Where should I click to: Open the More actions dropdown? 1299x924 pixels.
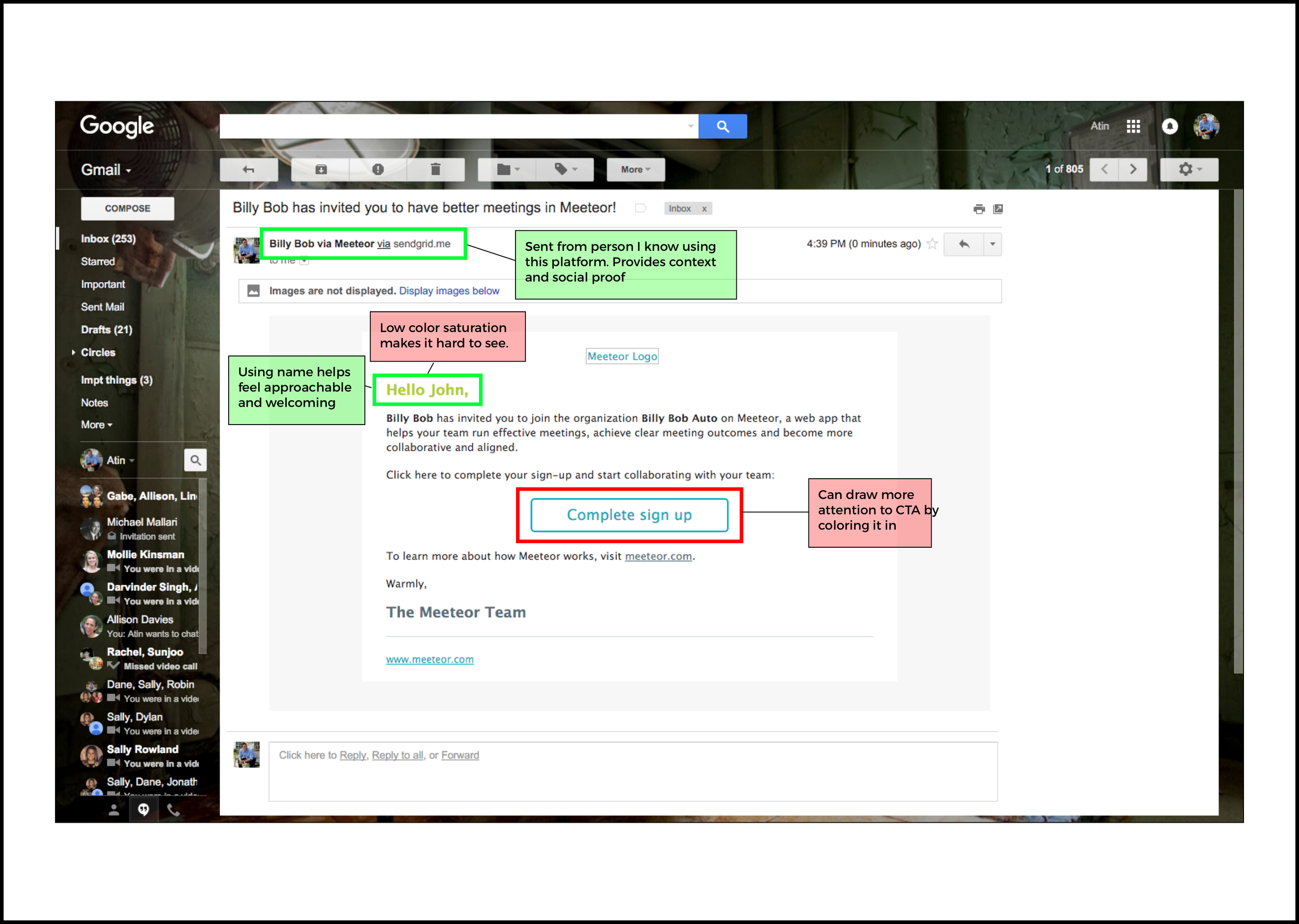click(635, 169)
